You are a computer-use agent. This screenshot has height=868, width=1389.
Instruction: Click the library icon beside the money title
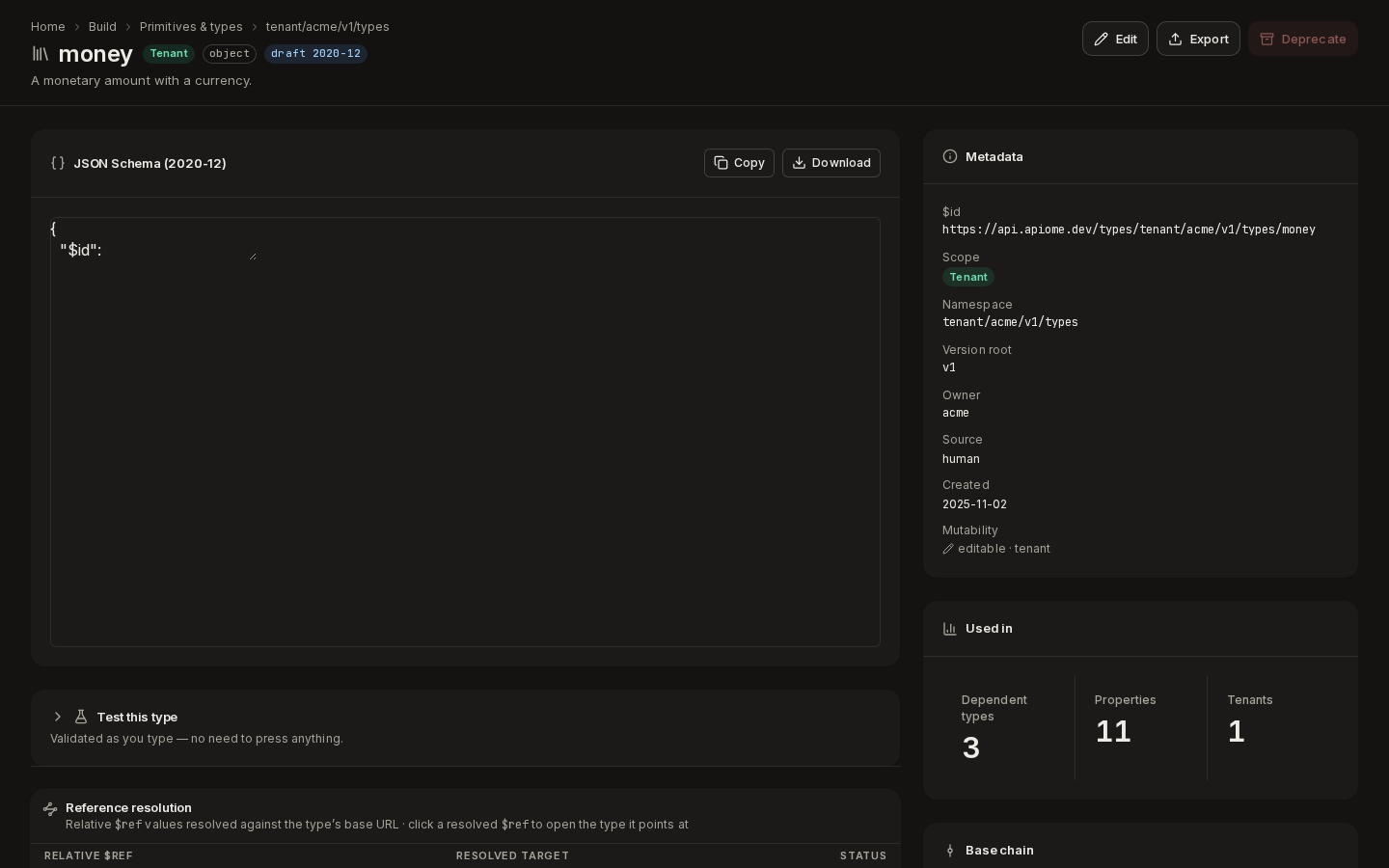(40, 54)
